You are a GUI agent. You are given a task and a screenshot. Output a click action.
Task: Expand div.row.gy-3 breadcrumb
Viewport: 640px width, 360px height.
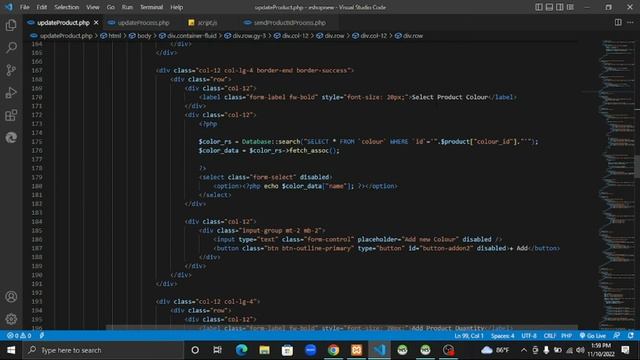pyautogui.click(x=245, y=36)
